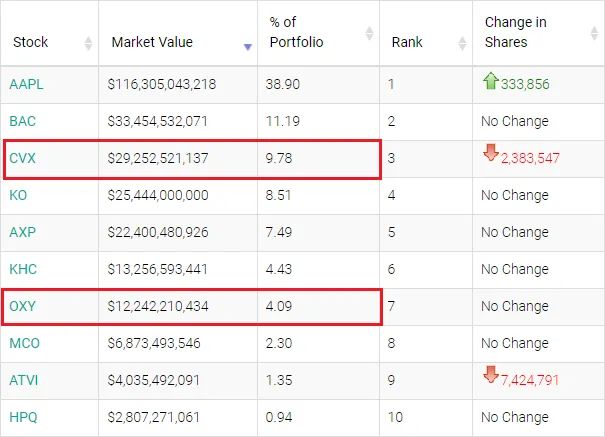
Task: Select the CVX ticker link
Action: click(x=22, y=158)
